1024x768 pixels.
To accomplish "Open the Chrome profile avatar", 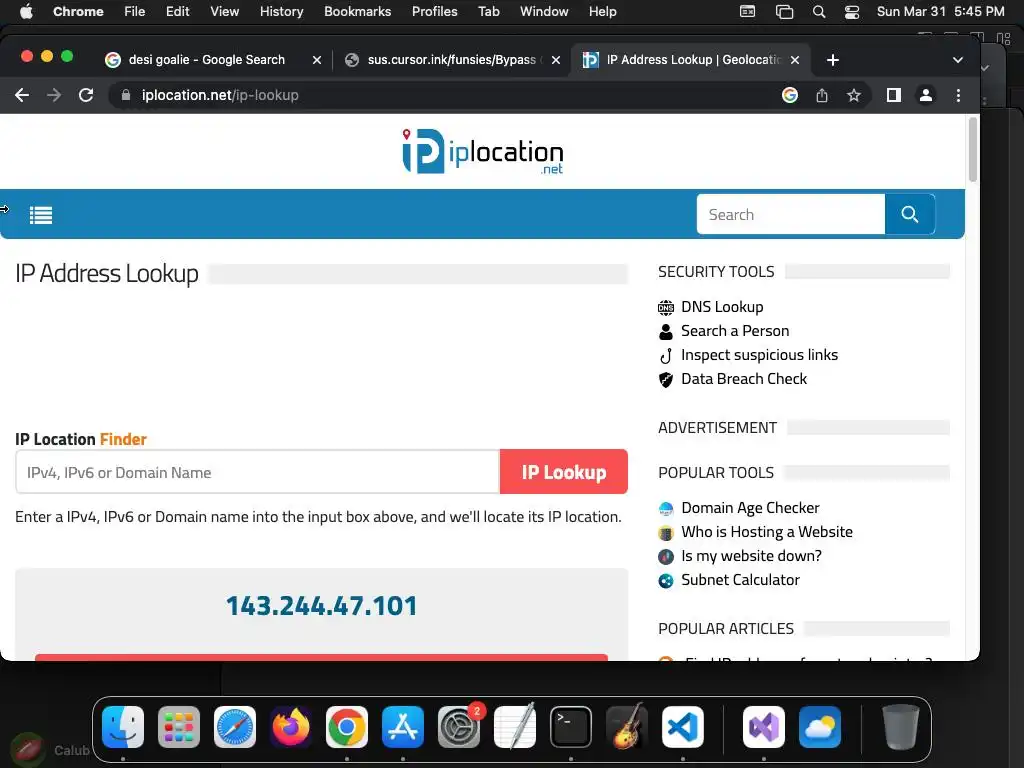I will coord(925,95).
